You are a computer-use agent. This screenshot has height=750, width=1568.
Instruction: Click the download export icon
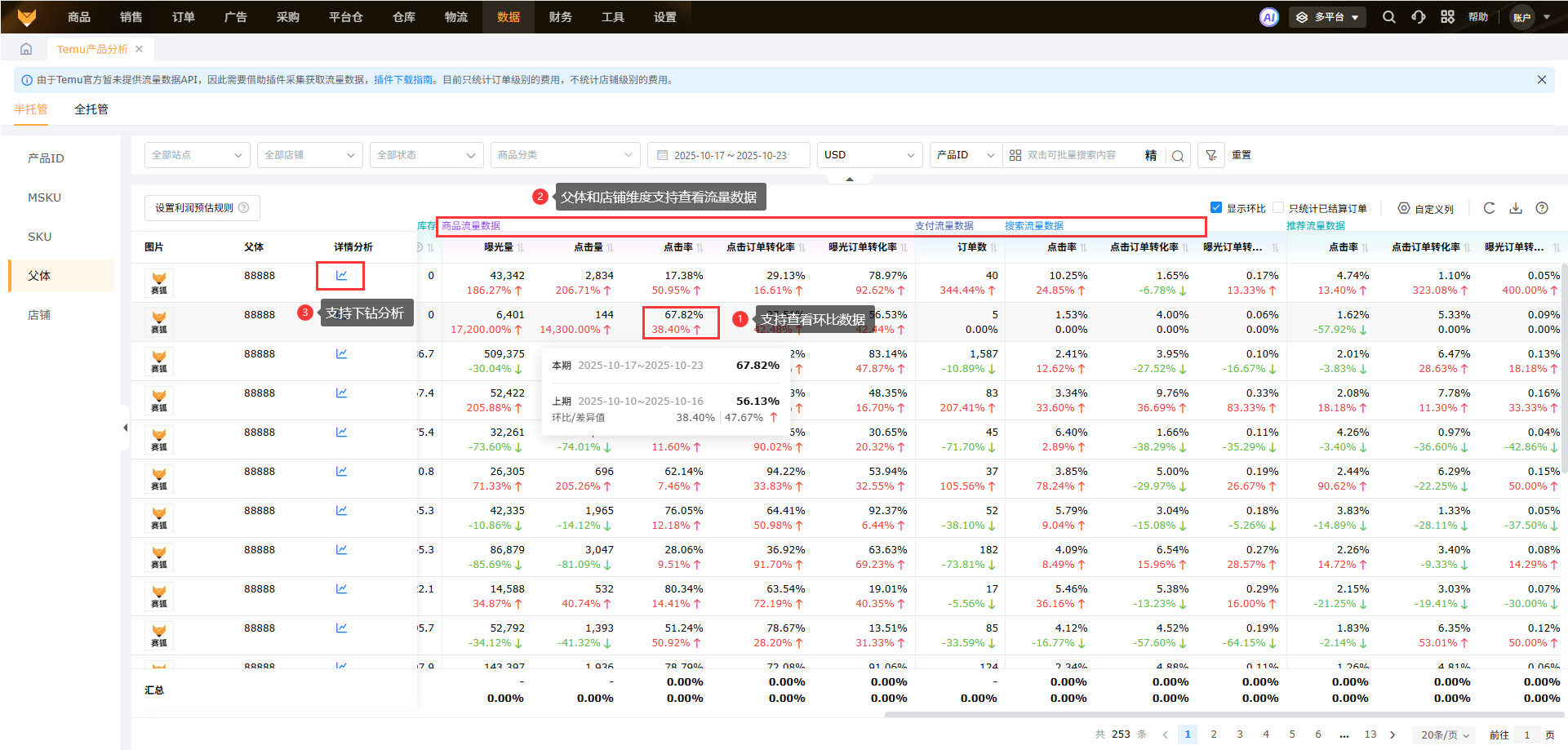coord(1515,208)
